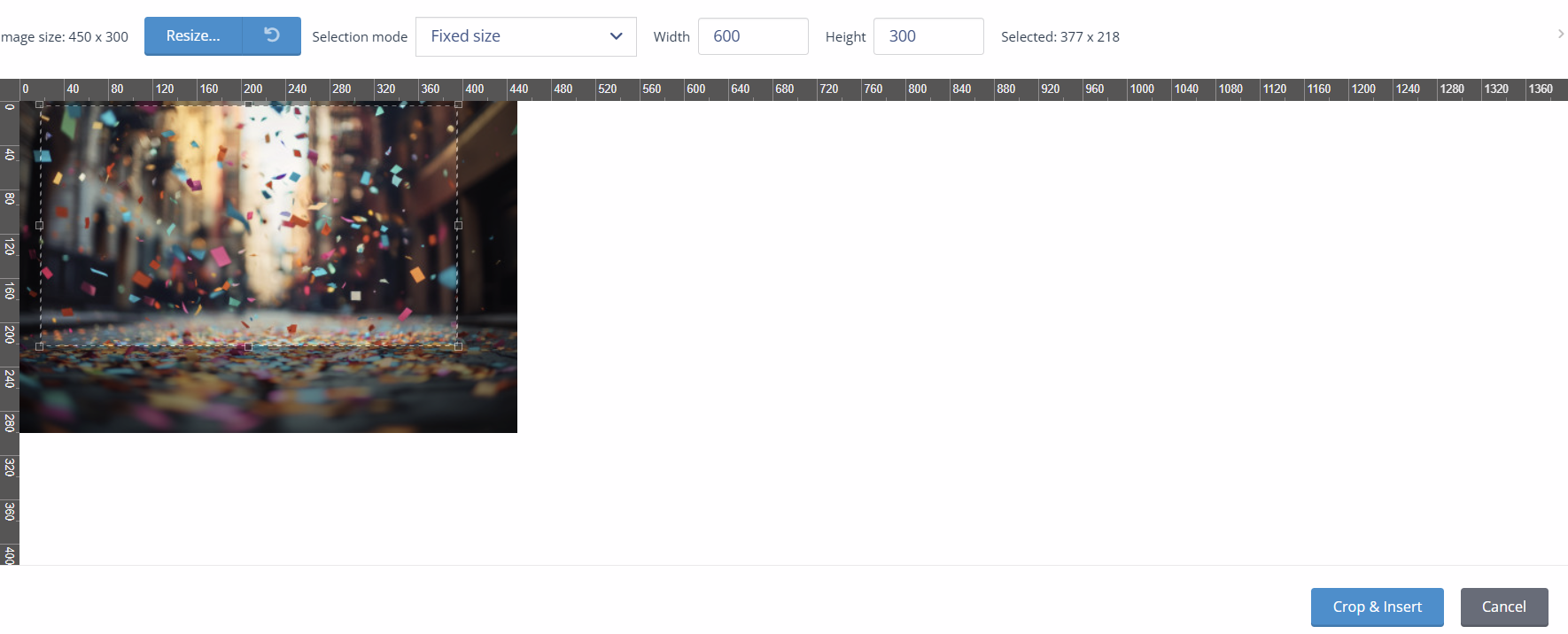
Task: Focus the Height field showing 300
Action: point(928,36)
